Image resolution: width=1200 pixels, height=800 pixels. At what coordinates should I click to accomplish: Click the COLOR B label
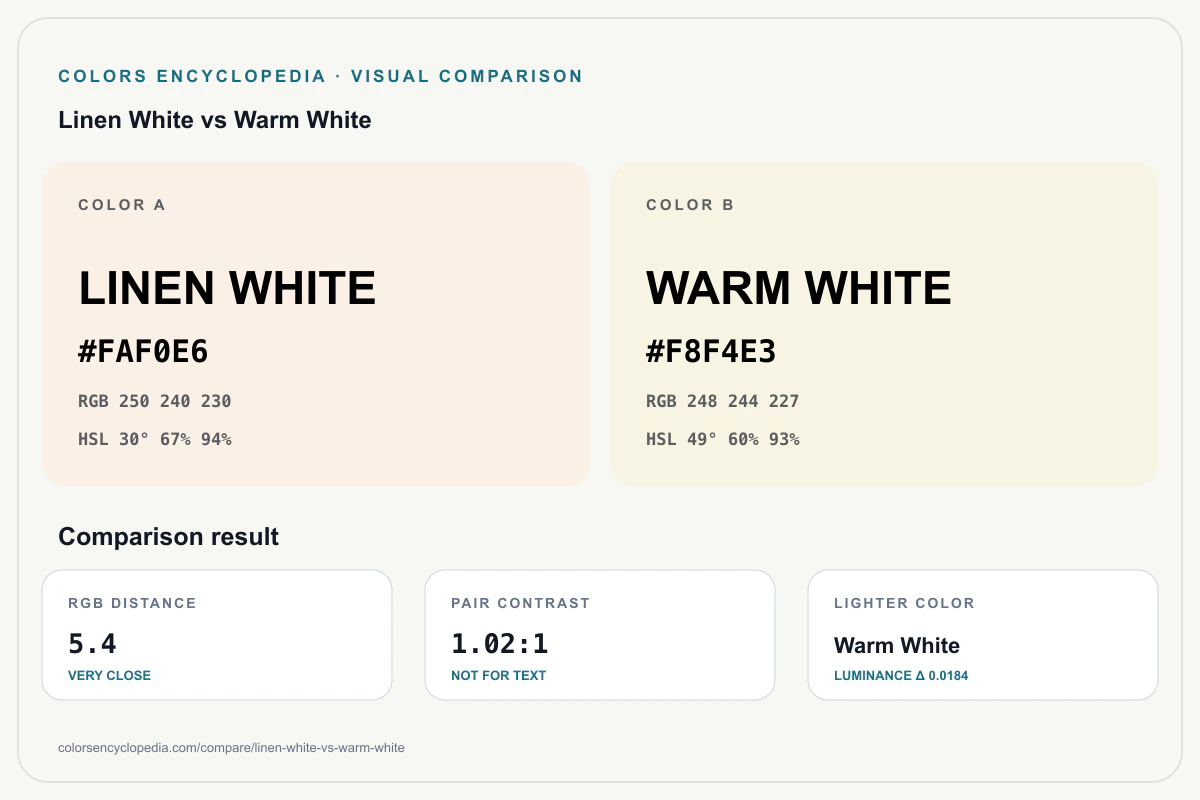[x=690, y=205]
